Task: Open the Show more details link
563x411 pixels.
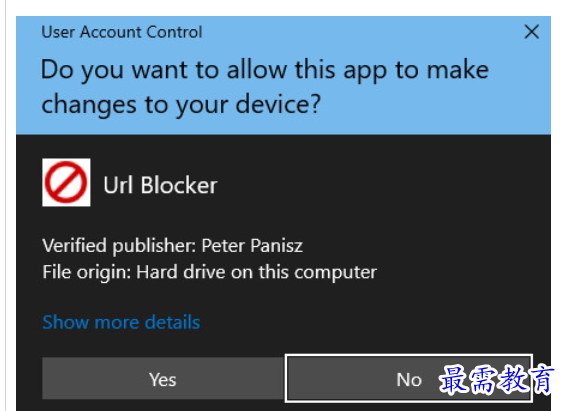Action: 121,322
